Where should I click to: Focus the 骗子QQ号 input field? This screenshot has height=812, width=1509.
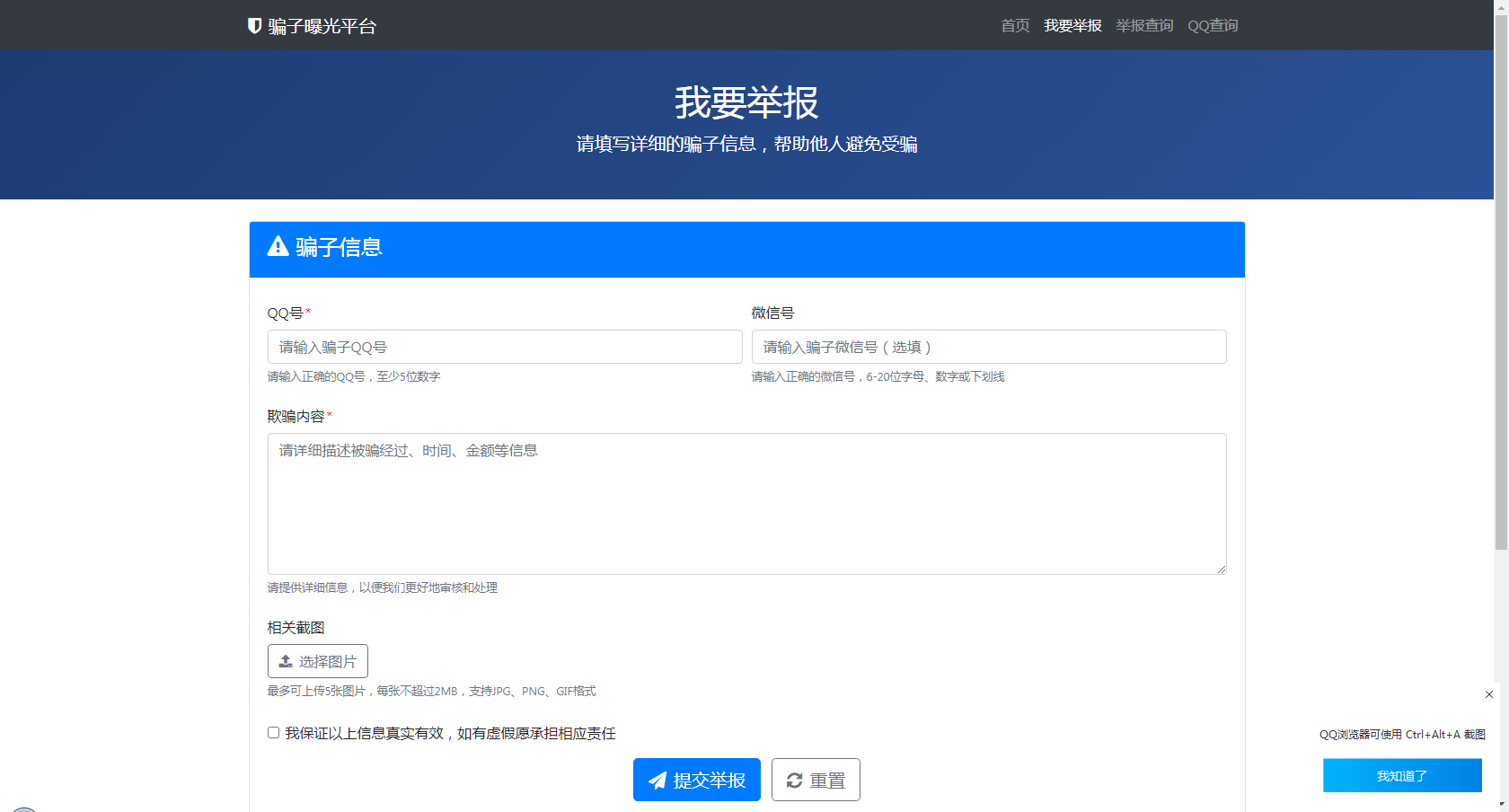pyautogui.click(x=505, y=348)
